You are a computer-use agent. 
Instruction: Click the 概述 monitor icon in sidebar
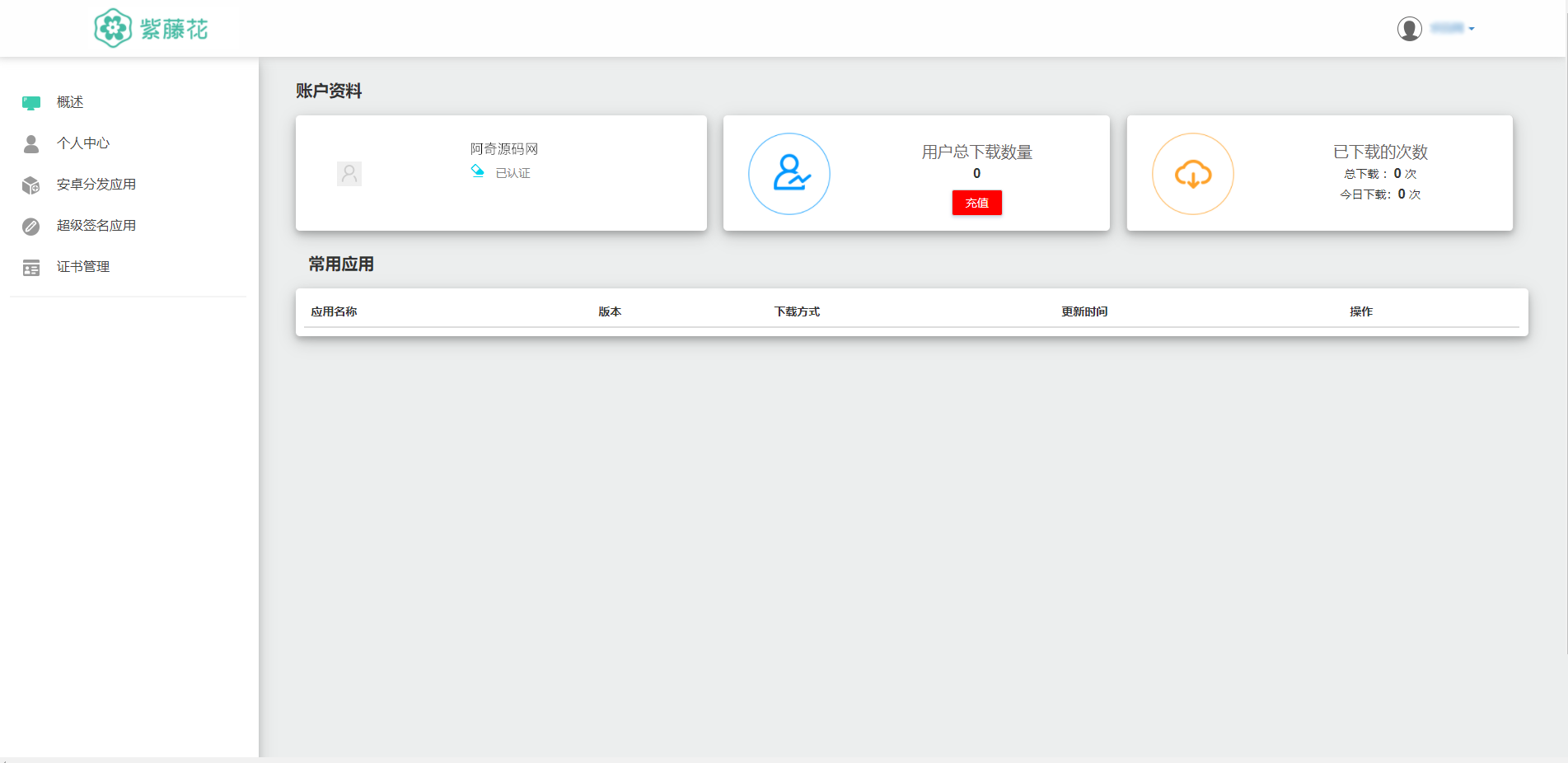31,103
